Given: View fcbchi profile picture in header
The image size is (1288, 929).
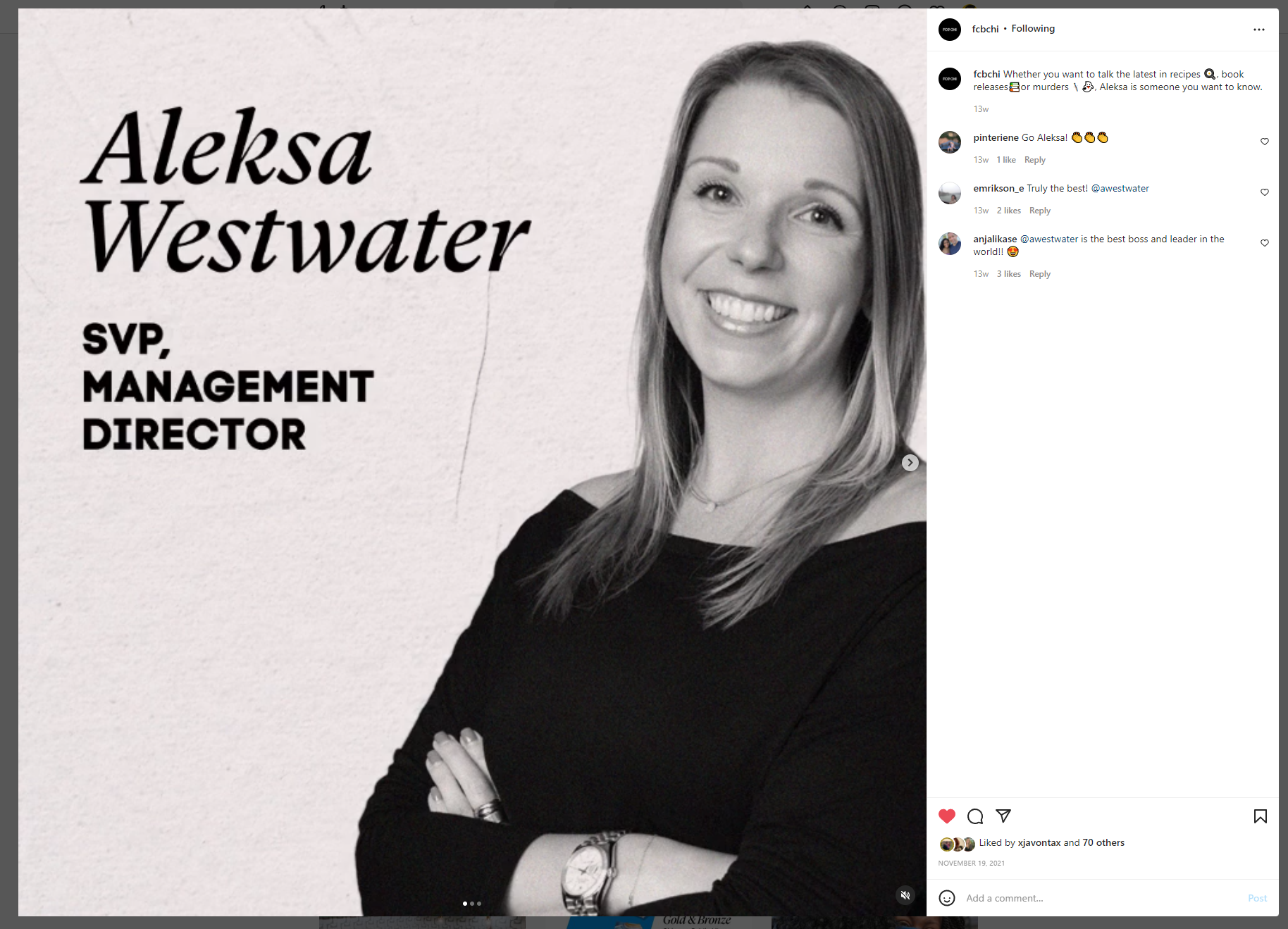Looking at the screenshot, I should [950, 30].
